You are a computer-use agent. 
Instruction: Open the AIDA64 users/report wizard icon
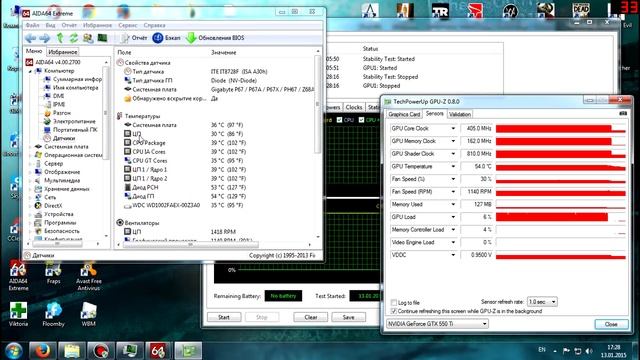pyautogui.click(x=88, y=38)
